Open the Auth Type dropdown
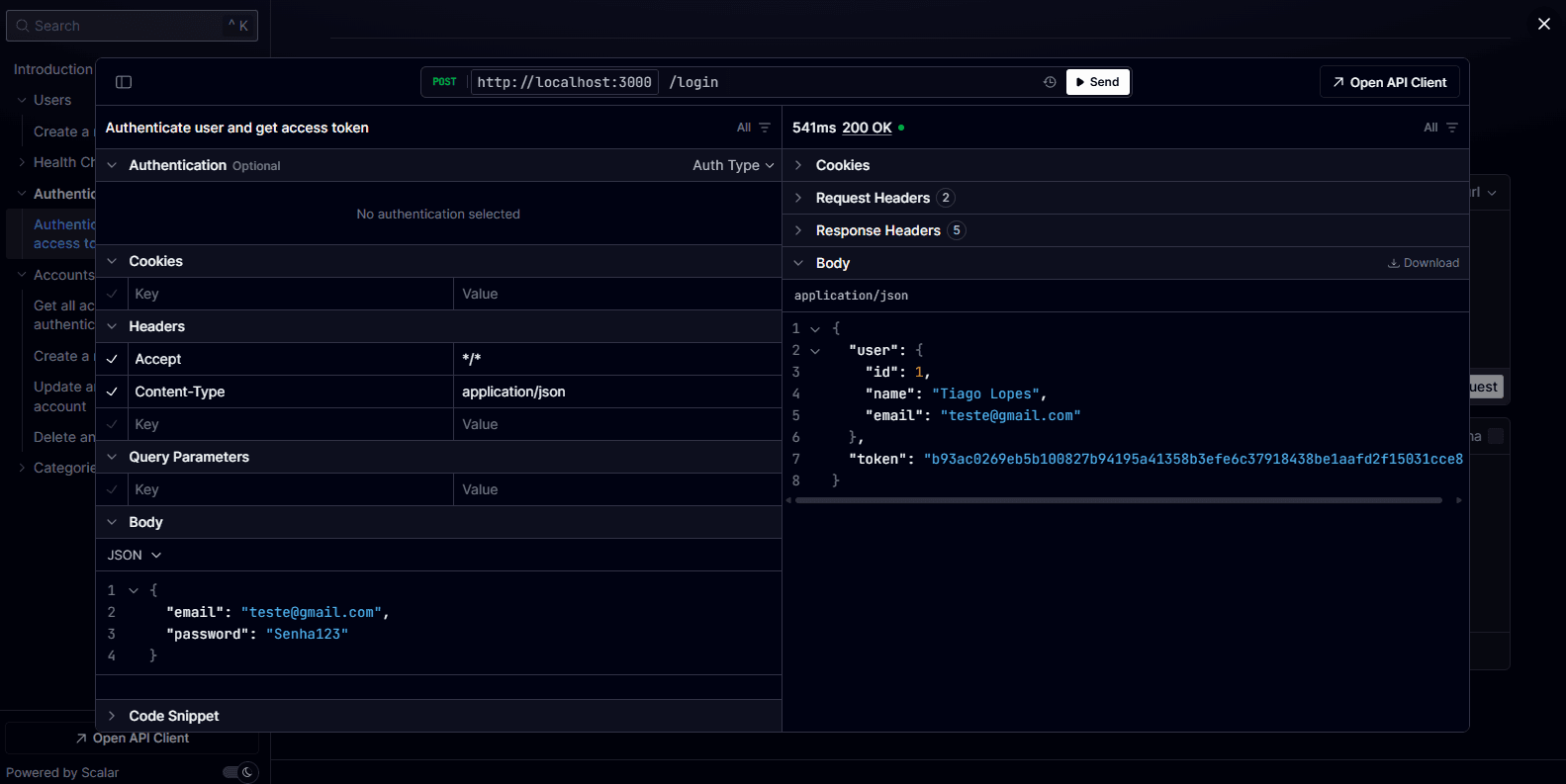The image size is (1566, 784). tap(733, 165)
